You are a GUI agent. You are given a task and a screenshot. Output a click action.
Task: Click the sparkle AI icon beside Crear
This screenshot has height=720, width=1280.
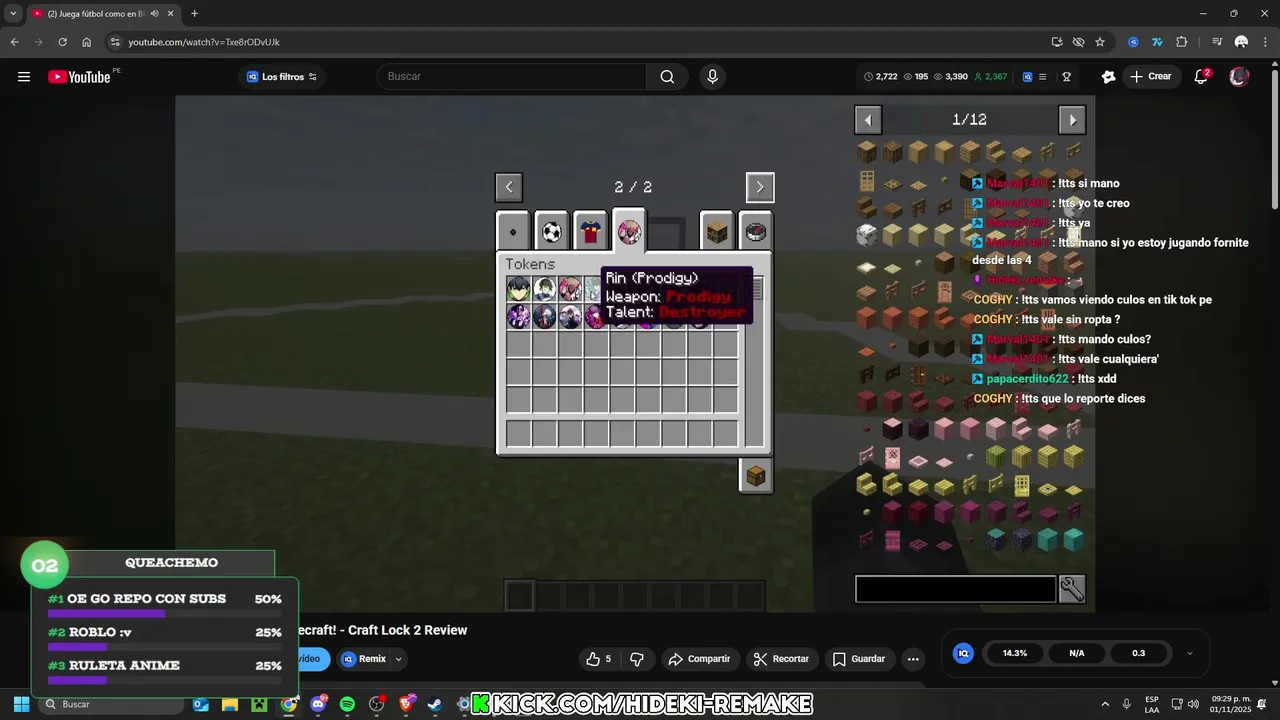point(1108,77)
